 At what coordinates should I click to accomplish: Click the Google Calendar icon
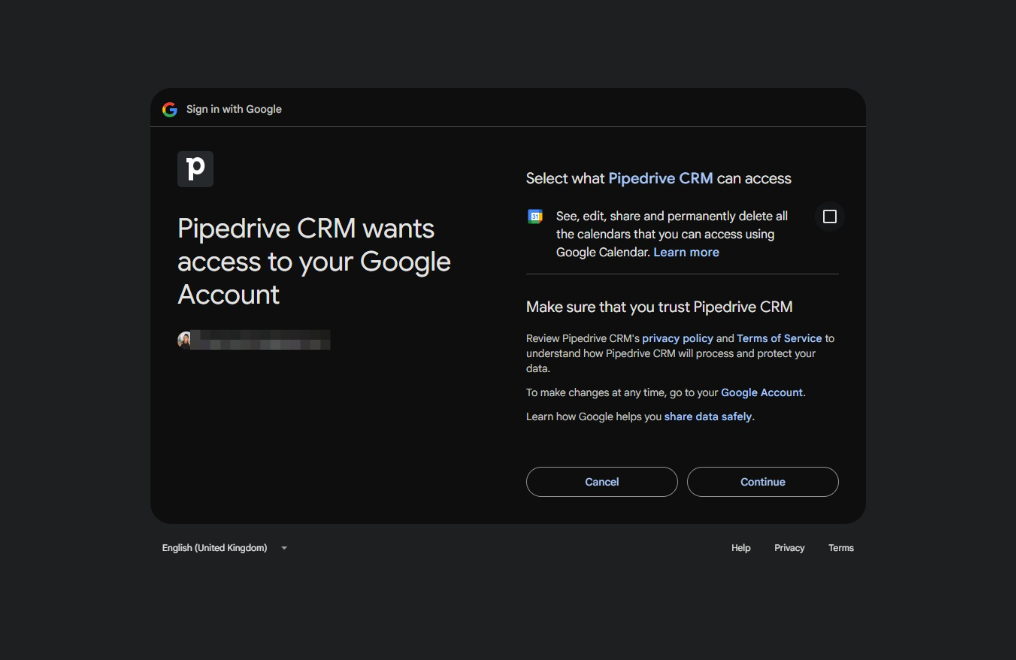535,216
